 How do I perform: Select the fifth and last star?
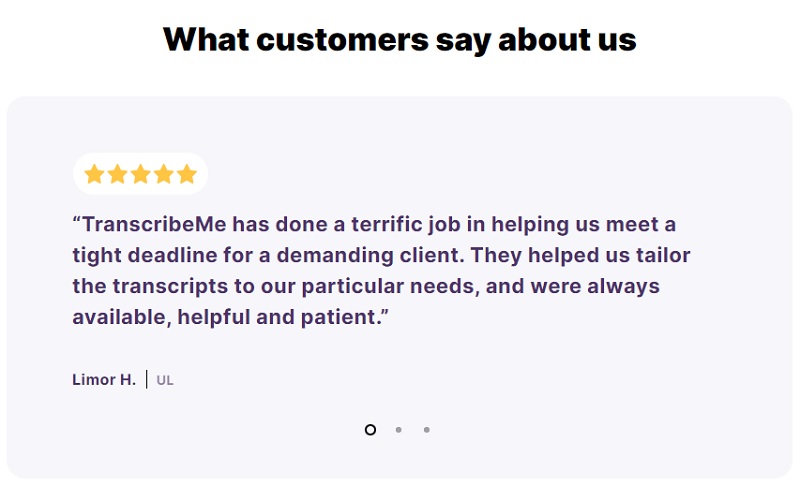point(187,175)
